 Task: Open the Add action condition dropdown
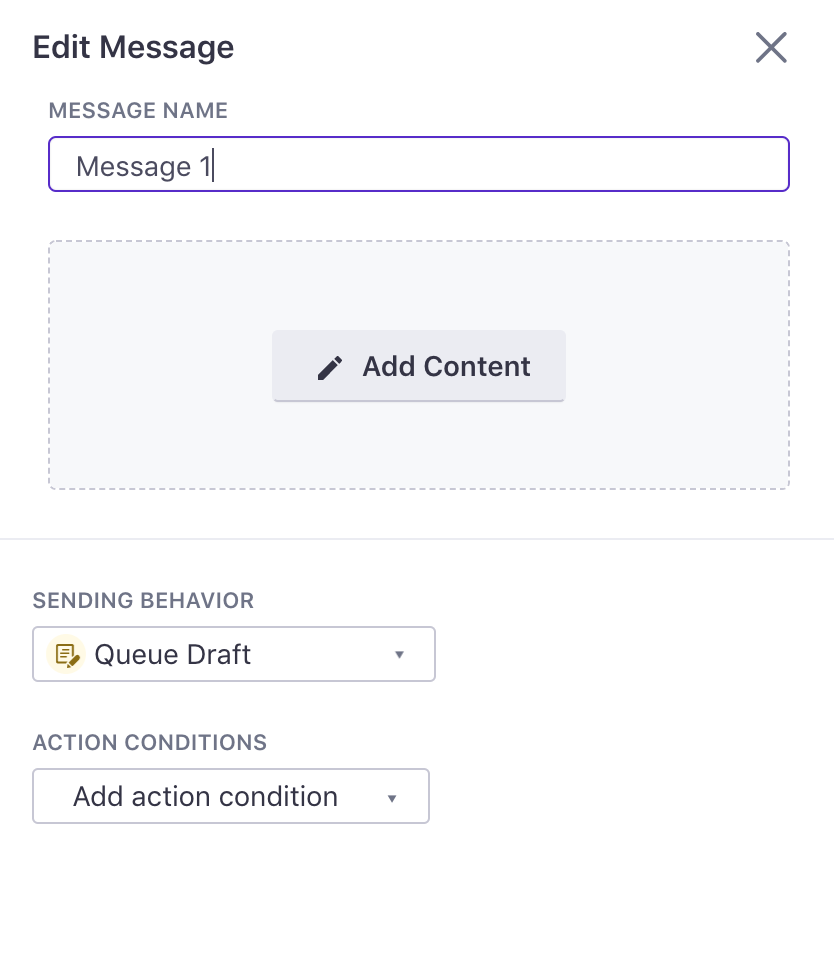click(x=230, y=796)
